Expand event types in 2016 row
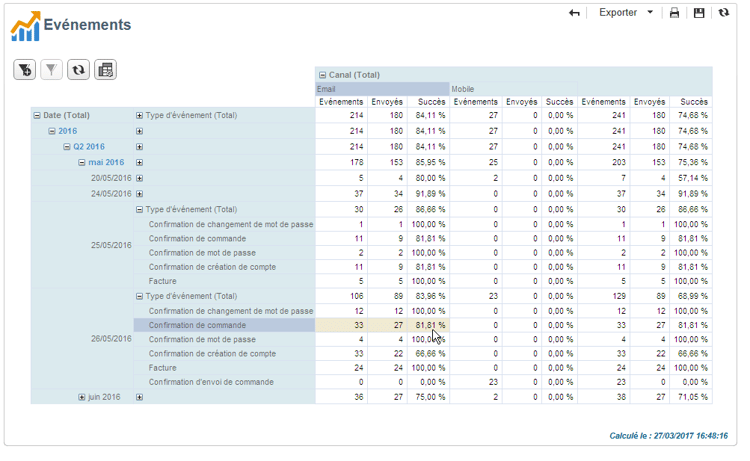This screenshot has width=750, height=461. [x=139, y=132]
